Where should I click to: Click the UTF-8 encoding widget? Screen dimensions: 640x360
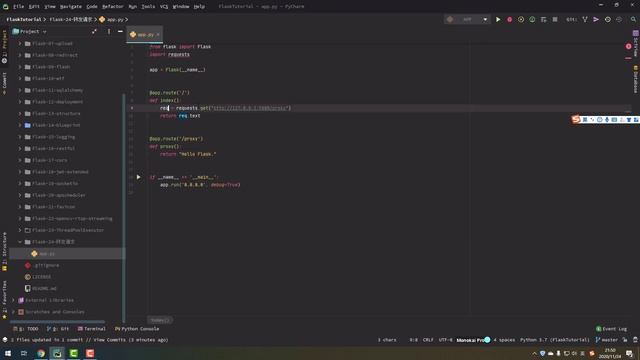click(445, 340)
